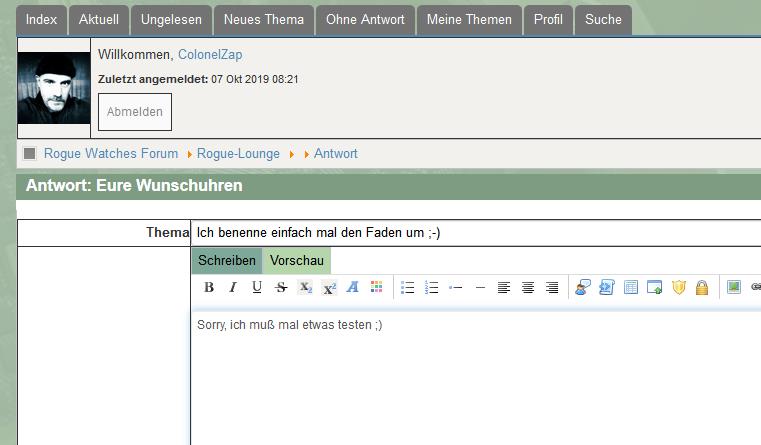Open the ColonelZap avatar image

pos(54,88)
